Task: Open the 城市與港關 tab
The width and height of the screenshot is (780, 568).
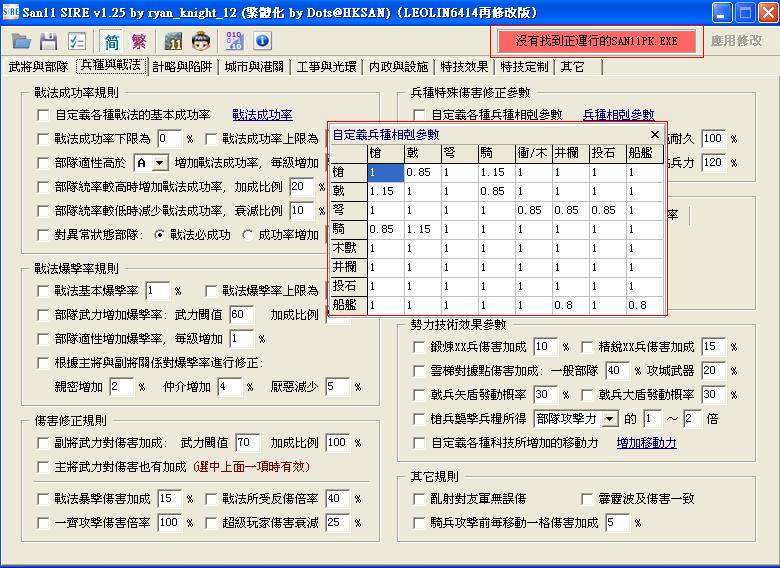Action: 255,67
